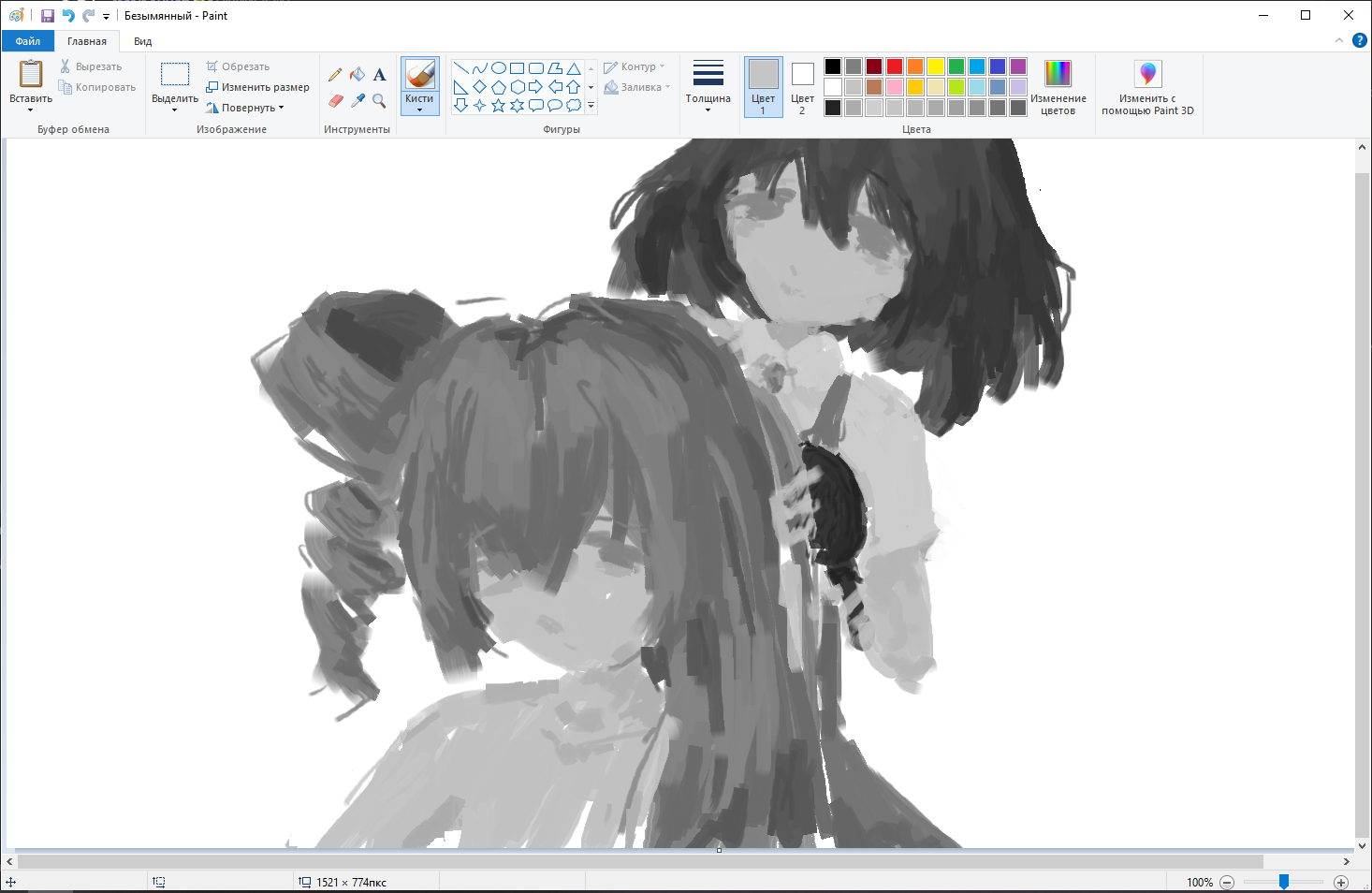This screenshot has height=893, width=1372.
Task: Click Изменить размер resize button
Action: pos(257,87)
